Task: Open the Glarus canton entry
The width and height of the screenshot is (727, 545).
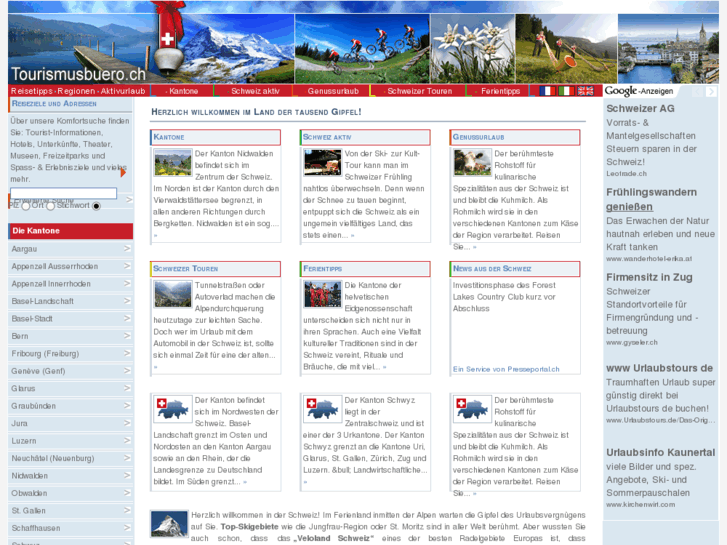Action: [70, 389]
